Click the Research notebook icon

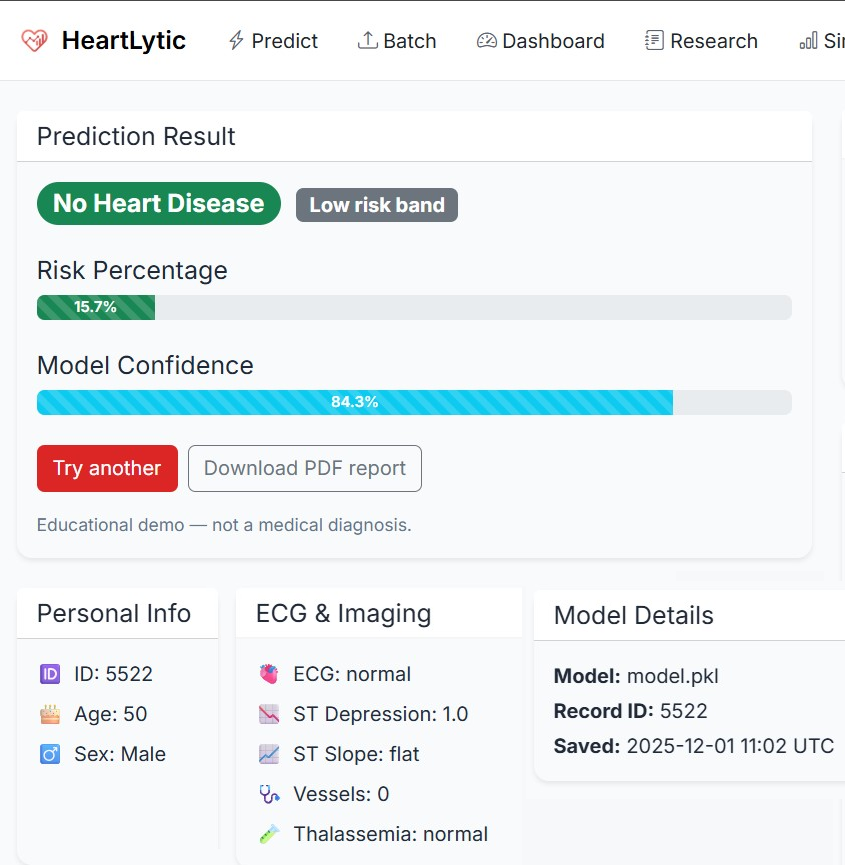click(654, 39)
